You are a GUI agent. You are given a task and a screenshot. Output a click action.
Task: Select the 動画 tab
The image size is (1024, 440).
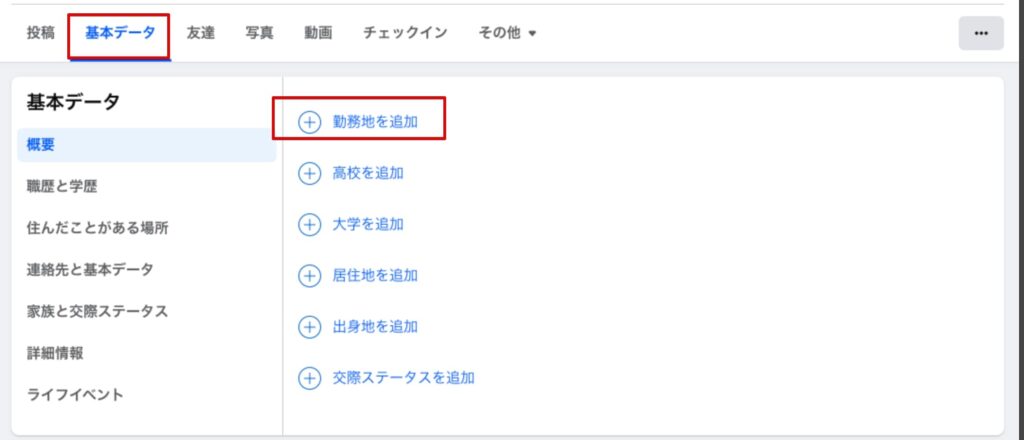[x=318, y=33]
